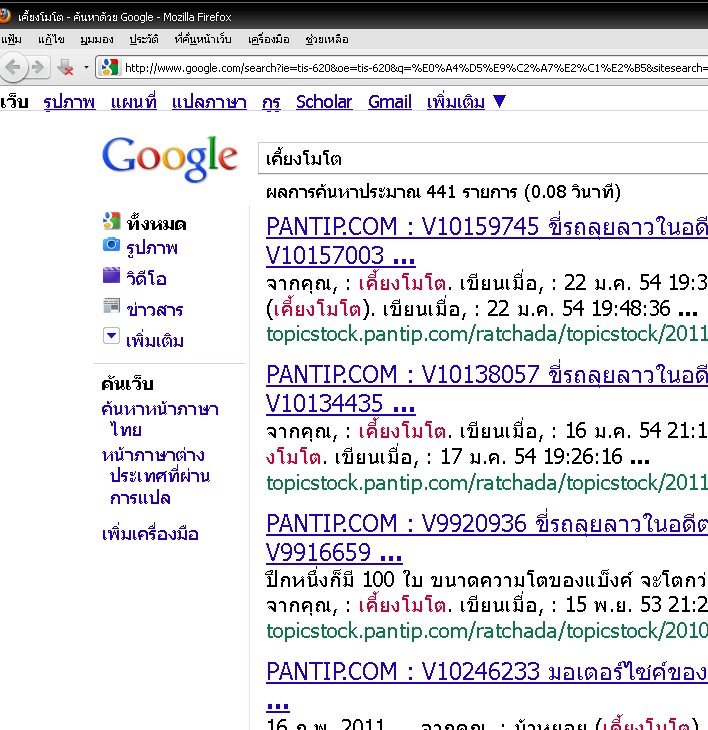Open result PANTIP.COM : V10138057
Viewport: 708px width, 730px height.
[487, 389]
